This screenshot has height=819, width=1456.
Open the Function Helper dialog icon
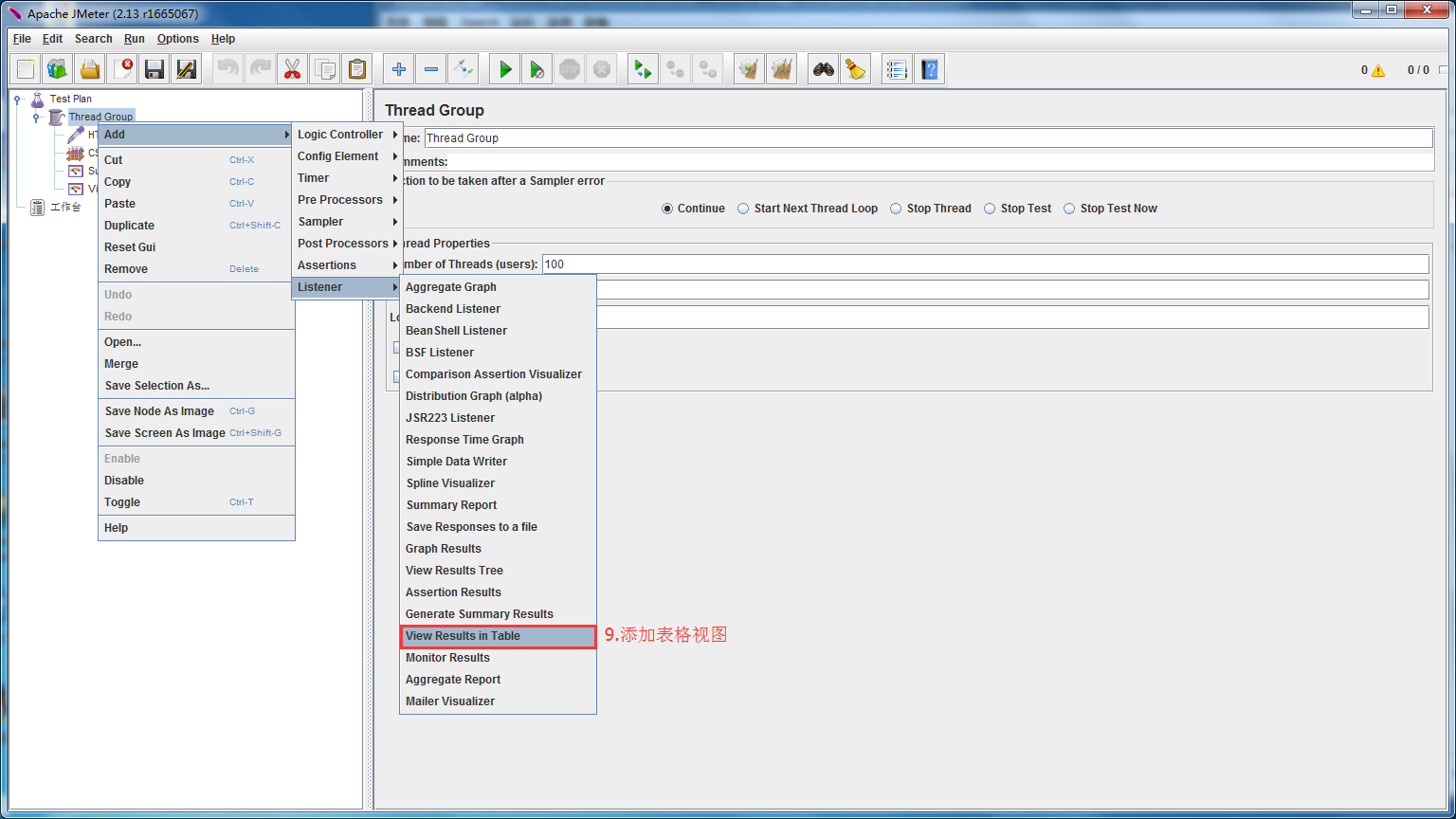coord(897,69)
